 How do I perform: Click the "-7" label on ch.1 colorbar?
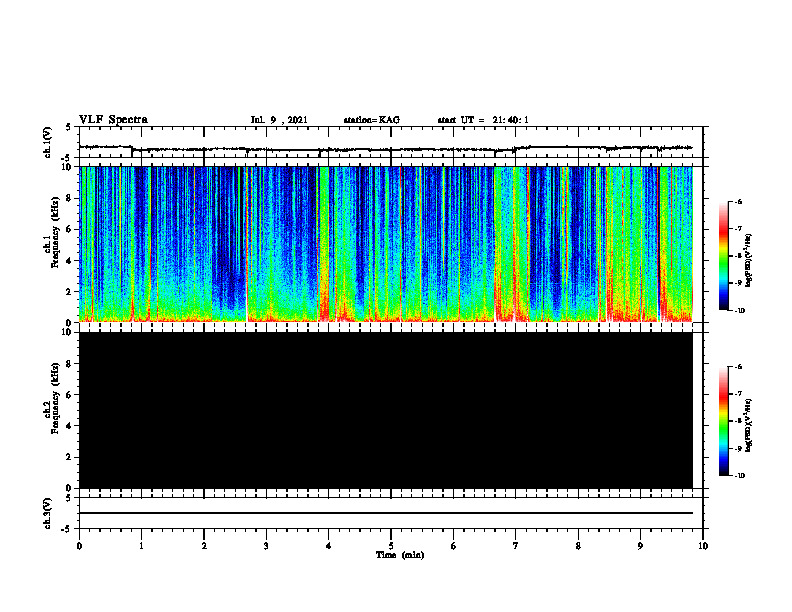click(x=738, y=229)
